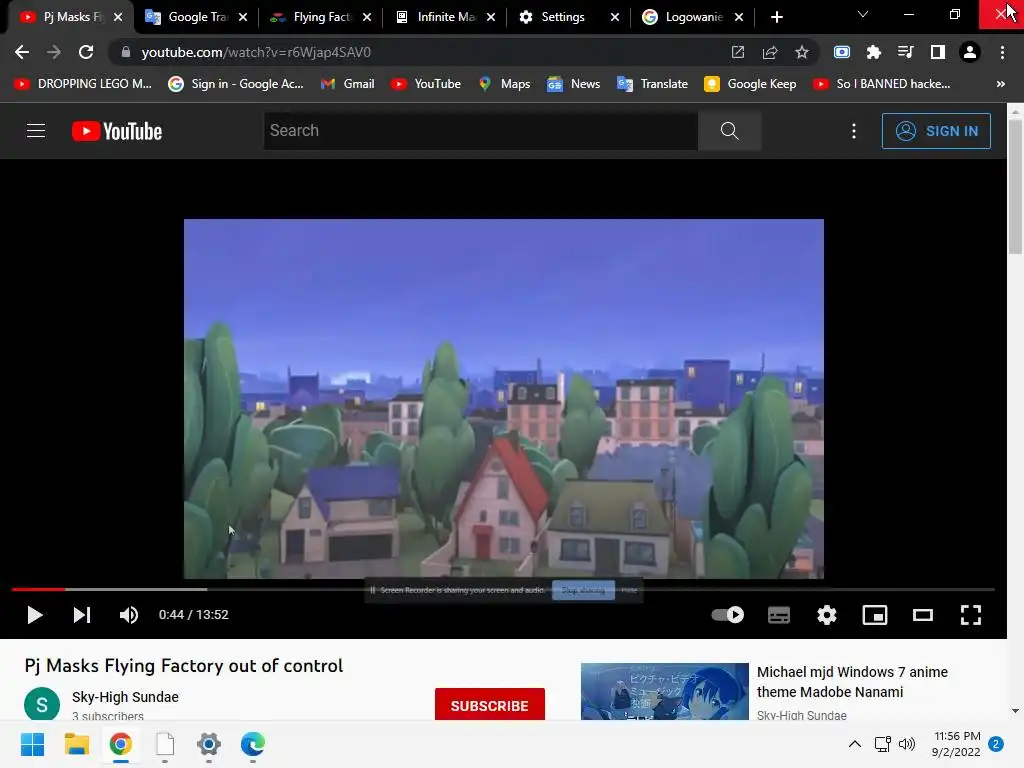
Task: Open media controls icon in toolbar
Action: (905, 52)
